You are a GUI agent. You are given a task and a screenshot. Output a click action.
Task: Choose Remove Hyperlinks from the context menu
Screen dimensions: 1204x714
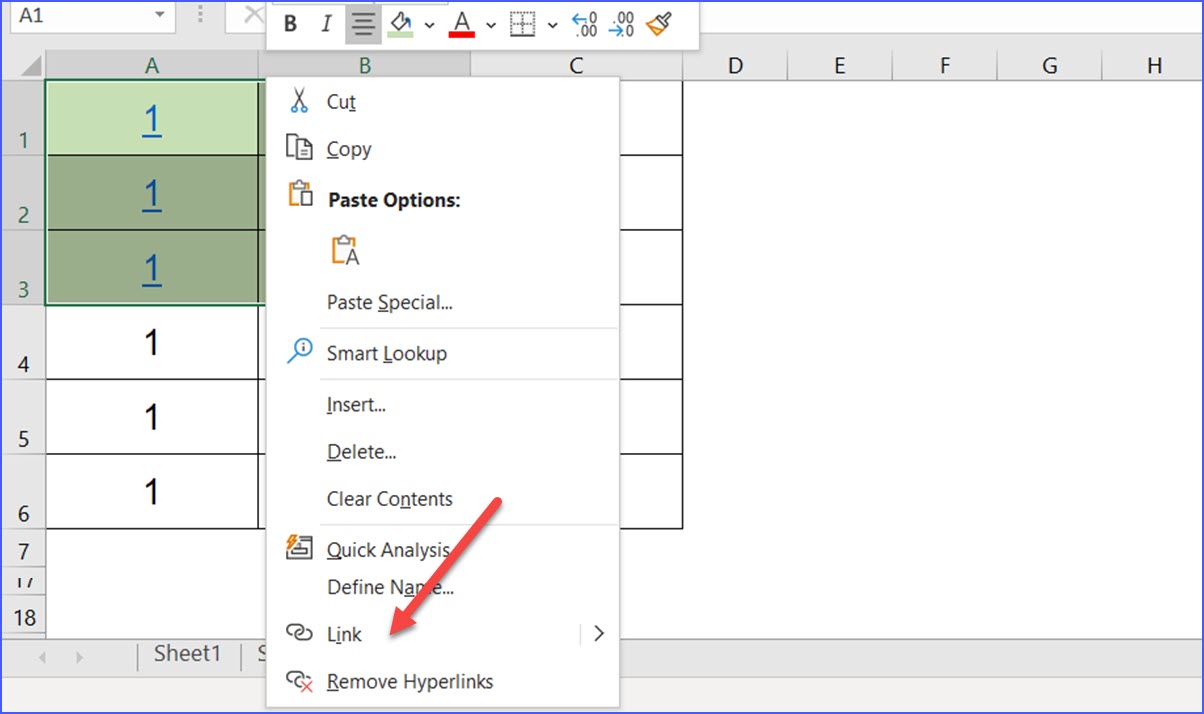410,681
